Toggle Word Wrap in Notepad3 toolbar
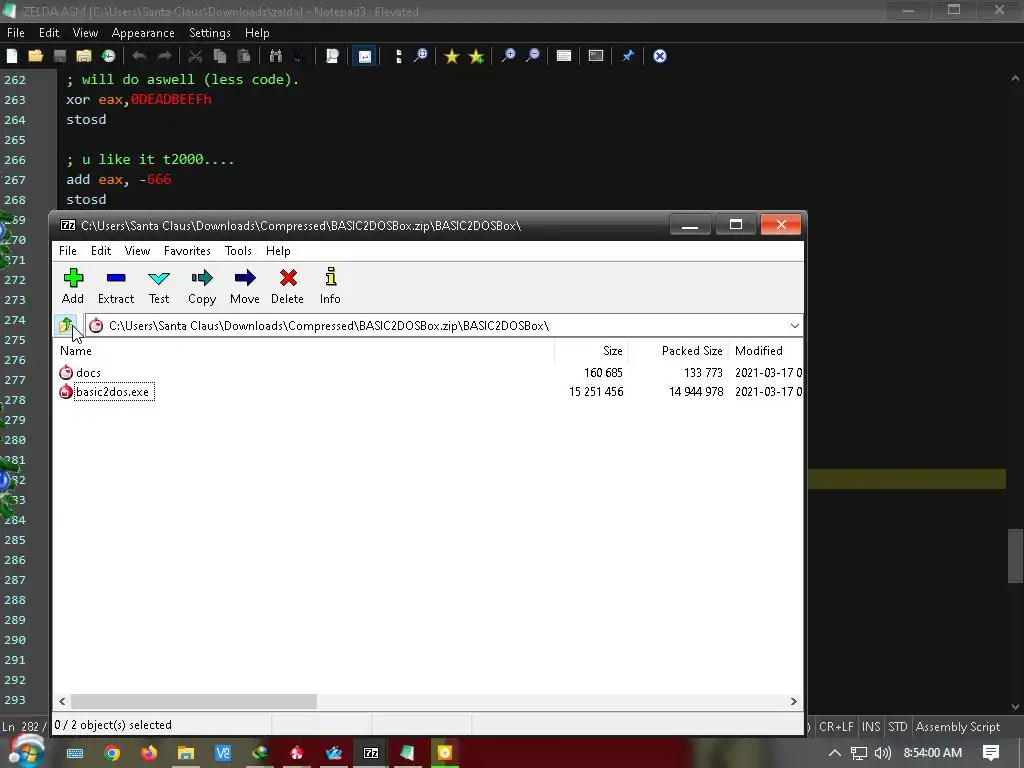Image resolution: width=1024 pixels, height=768 pixels. [x=364, y=56]
